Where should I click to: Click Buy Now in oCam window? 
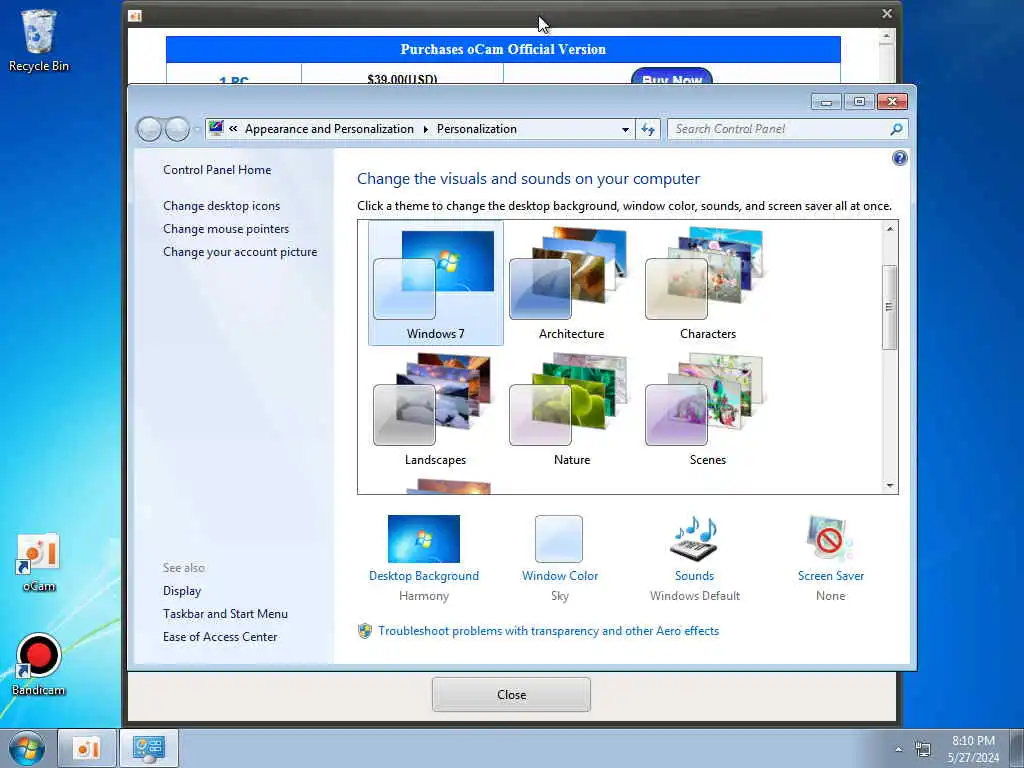coord(672,76)
